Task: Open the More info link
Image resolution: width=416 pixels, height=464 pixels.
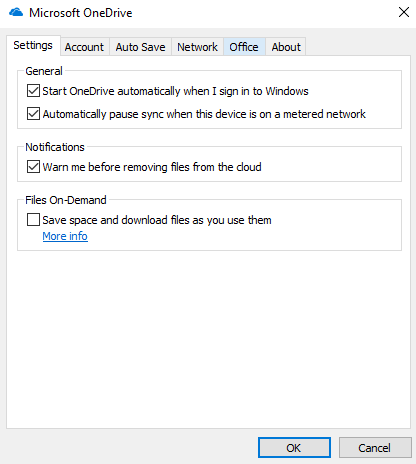Action: pos(65,236)
